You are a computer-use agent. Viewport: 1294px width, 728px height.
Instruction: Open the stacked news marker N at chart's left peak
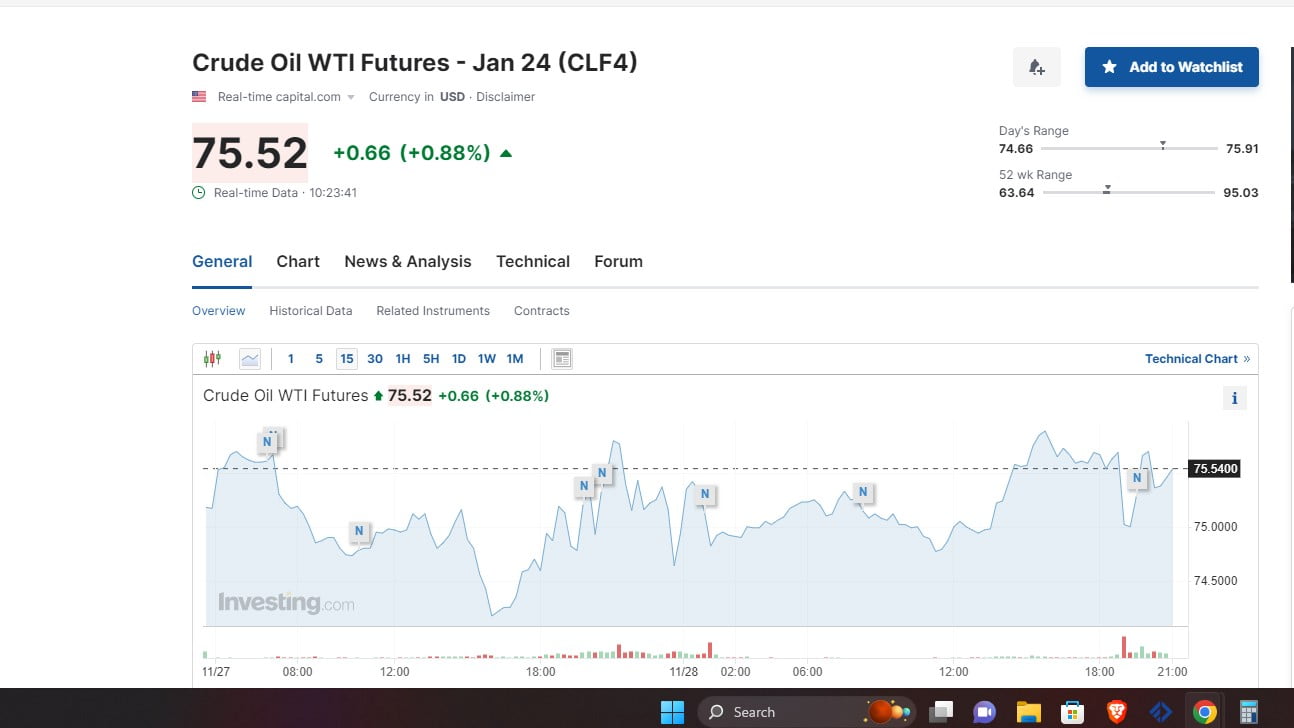coord(268,441)
